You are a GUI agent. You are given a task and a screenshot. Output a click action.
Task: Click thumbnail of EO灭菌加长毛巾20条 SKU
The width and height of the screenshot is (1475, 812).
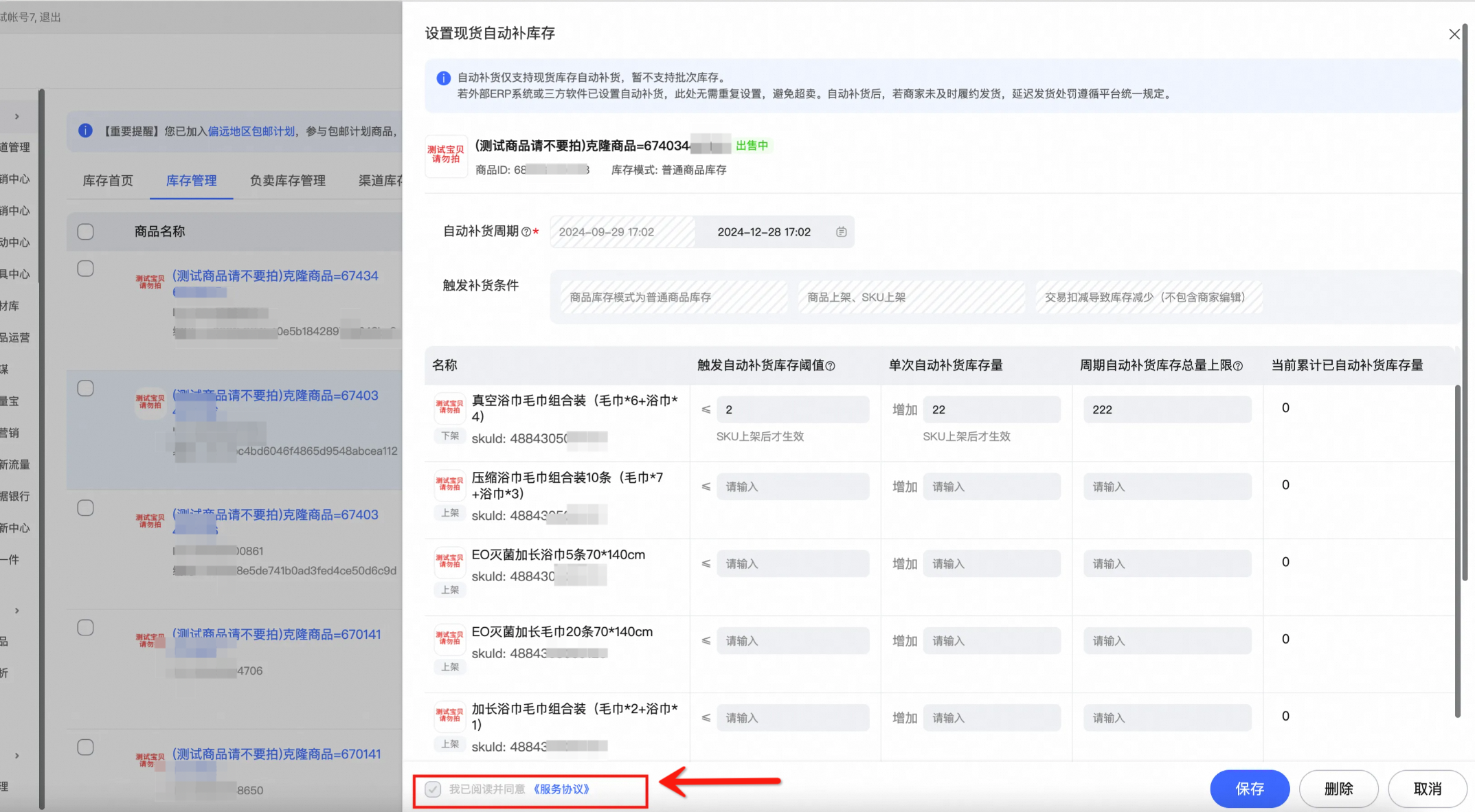(449, 638)
